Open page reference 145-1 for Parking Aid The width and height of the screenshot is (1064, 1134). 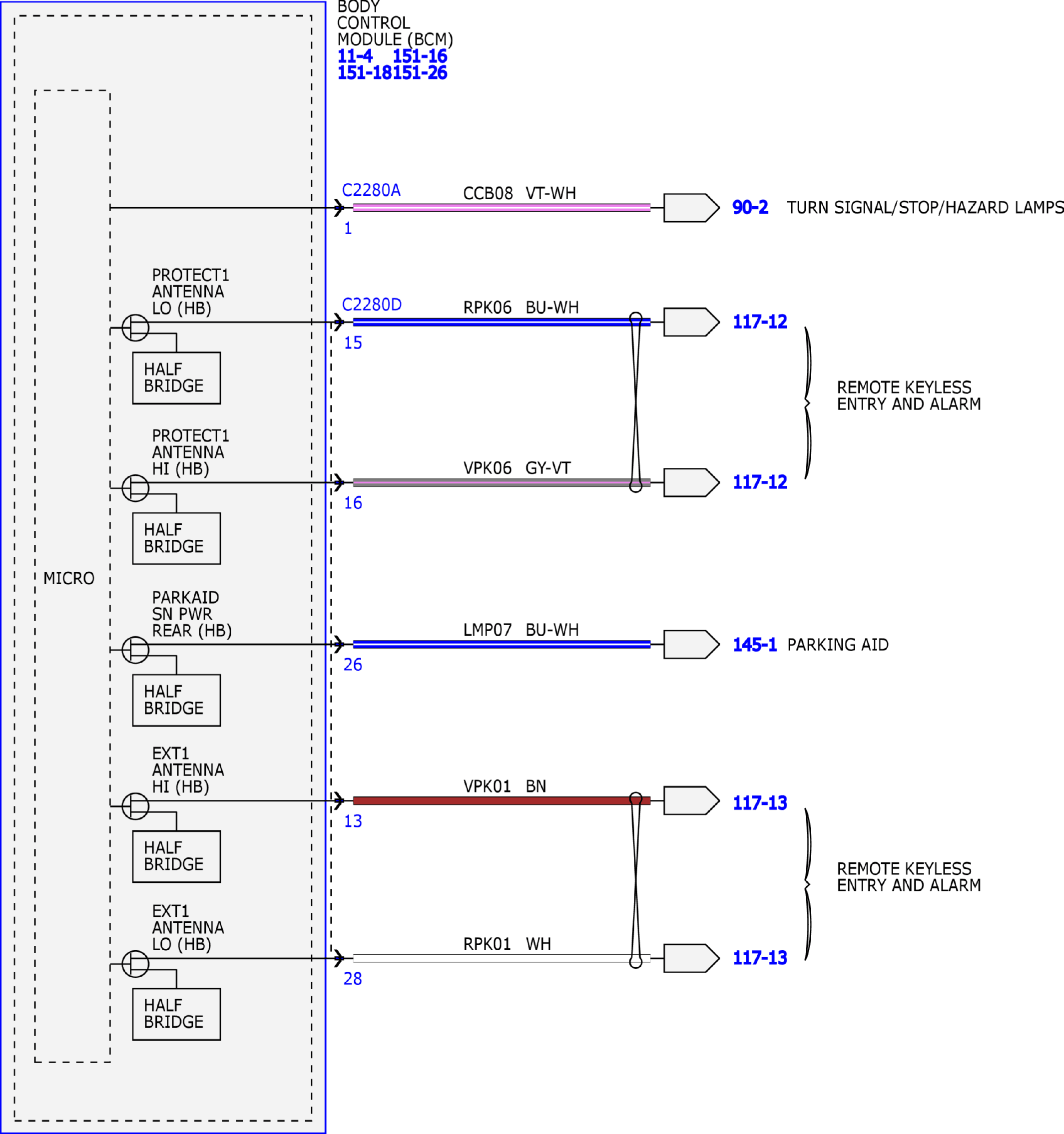(x=755, y=645)
